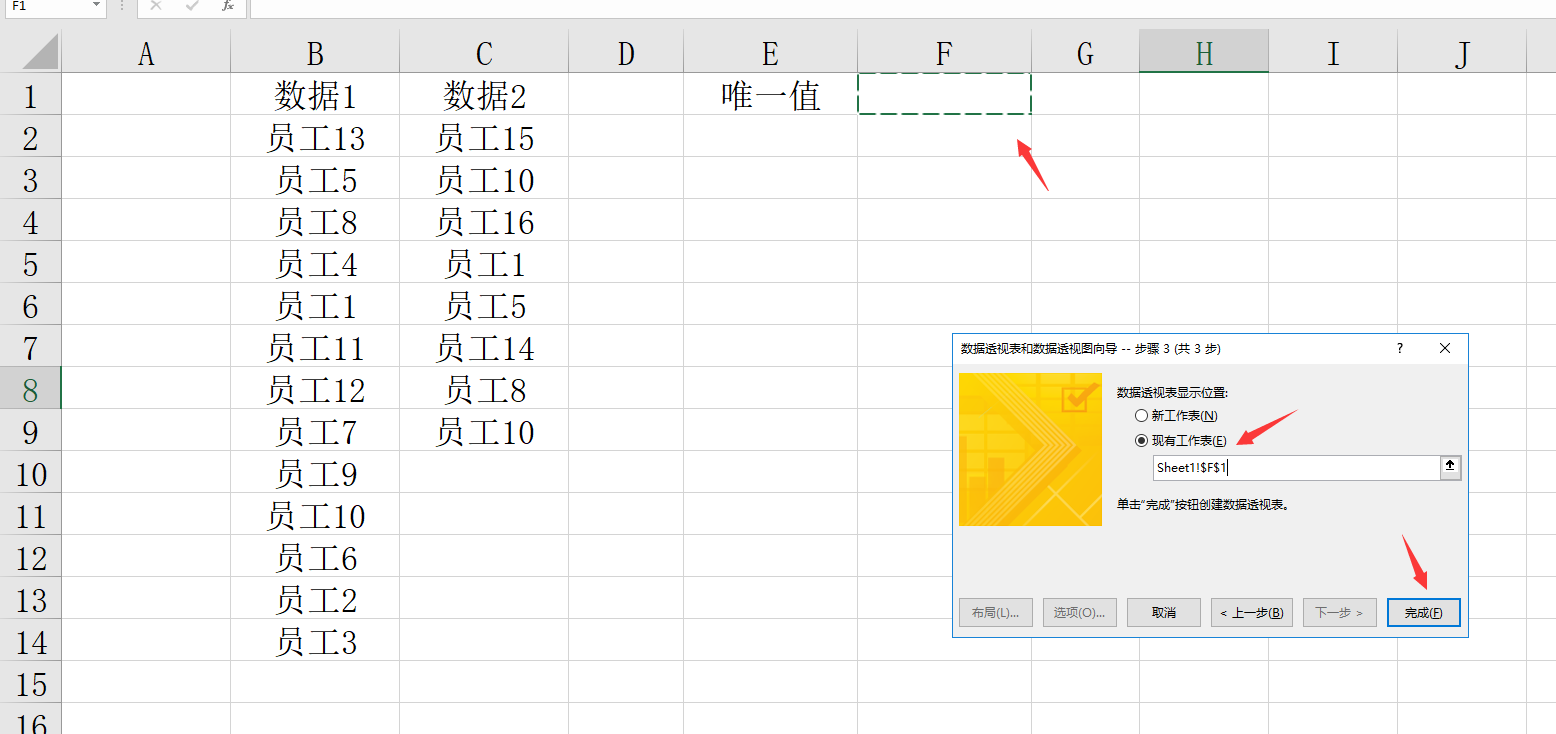
Task: Click the insert function fx icon
Action: [x=228, y=6]
